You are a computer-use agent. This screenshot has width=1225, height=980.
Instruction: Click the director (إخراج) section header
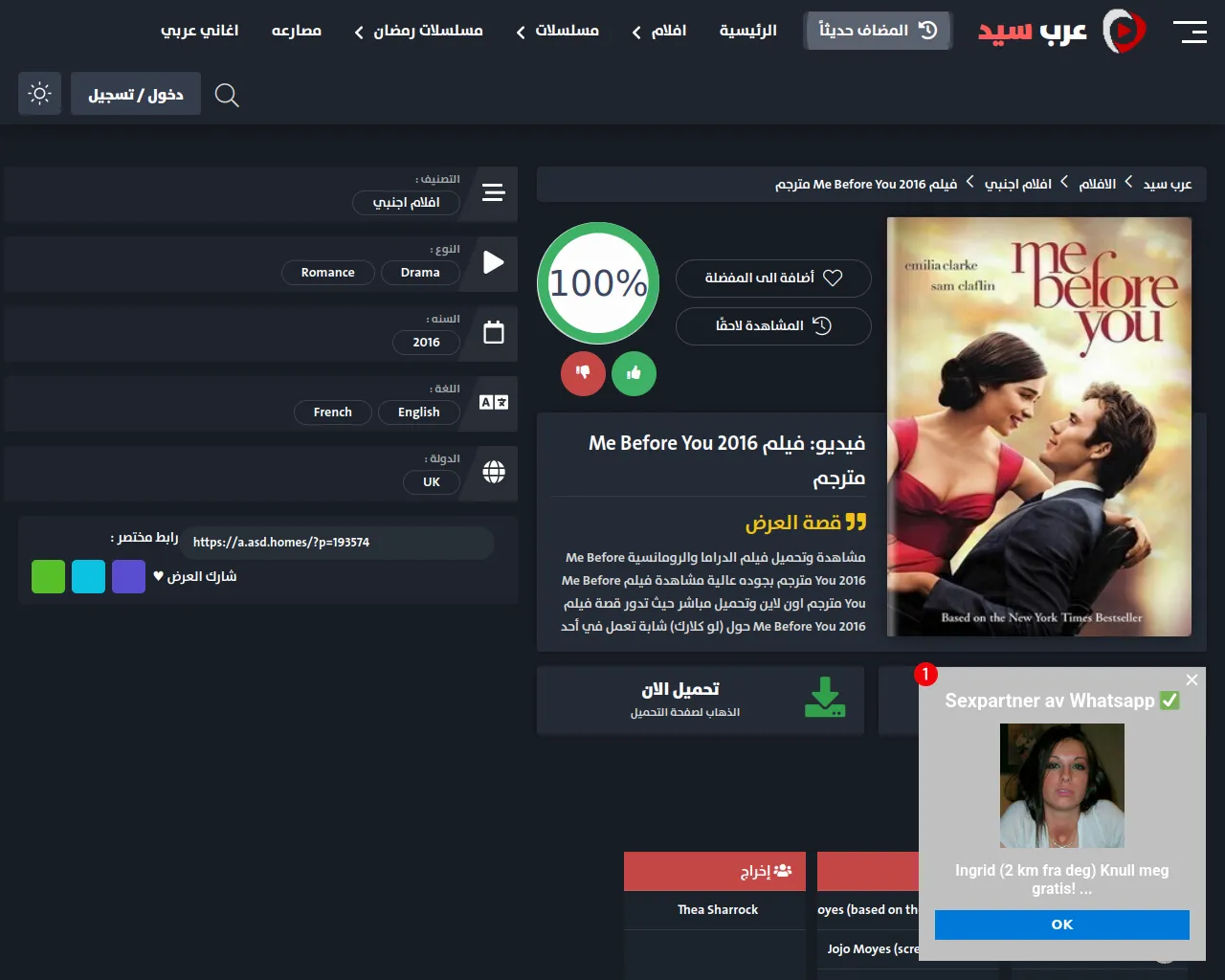715,872
